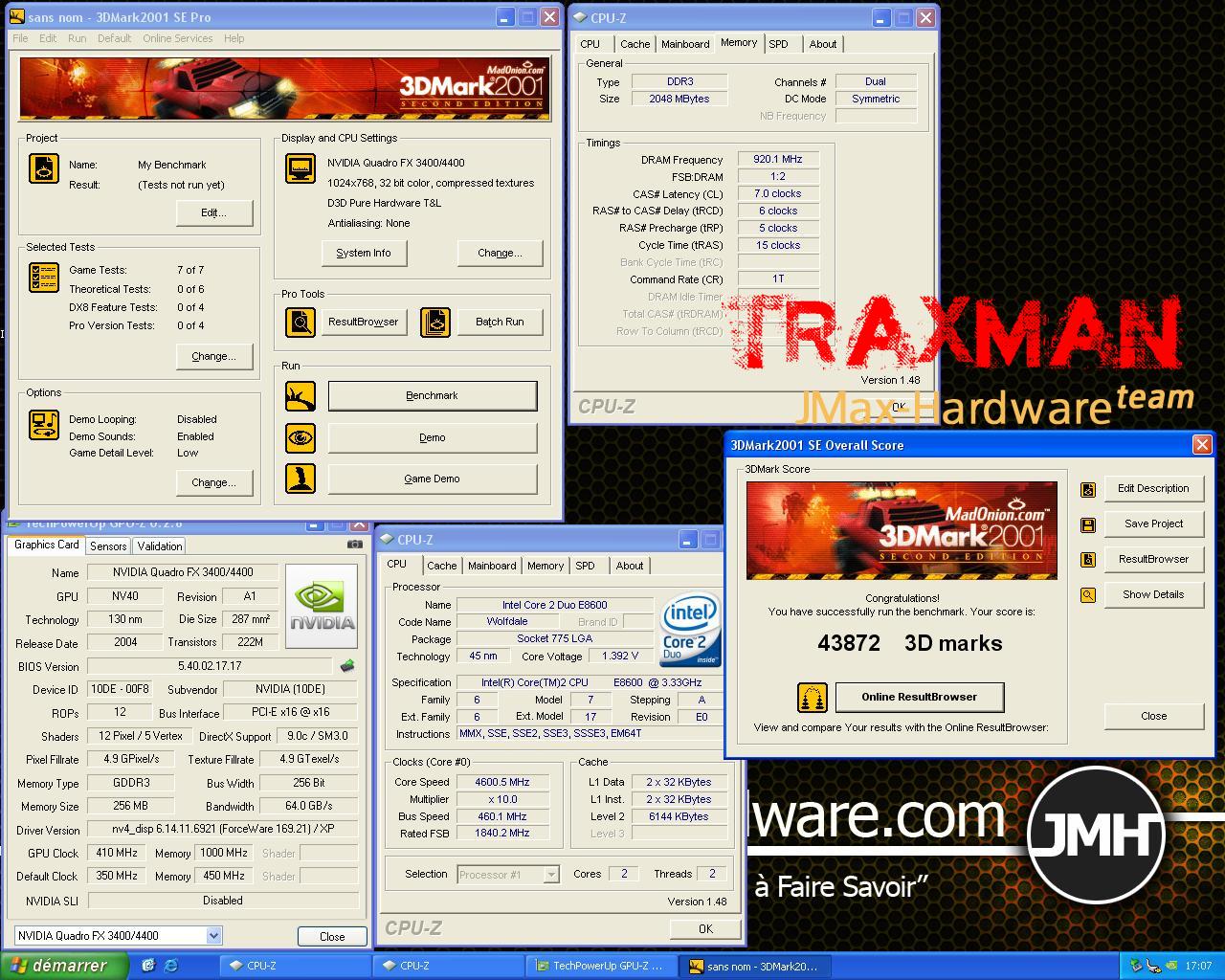The width and height of the screenshot is (1225, 980).
Task: Click the System Info button
Action: point(364,253)
